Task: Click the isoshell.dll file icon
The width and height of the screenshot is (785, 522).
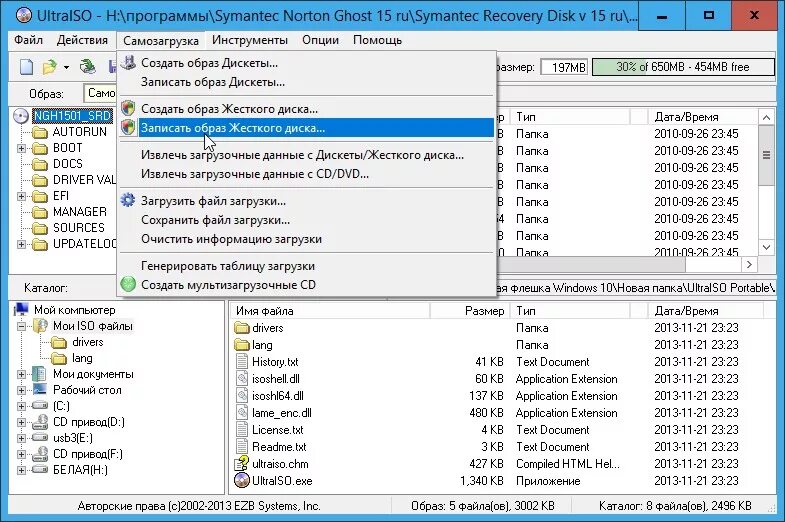Action: point(242,379)
